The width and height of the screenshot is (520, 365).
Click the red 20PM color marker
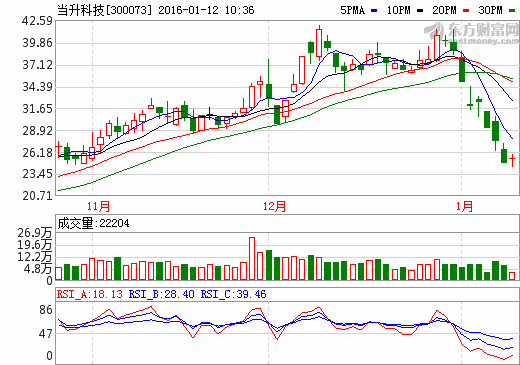click(x=466, y=11)
